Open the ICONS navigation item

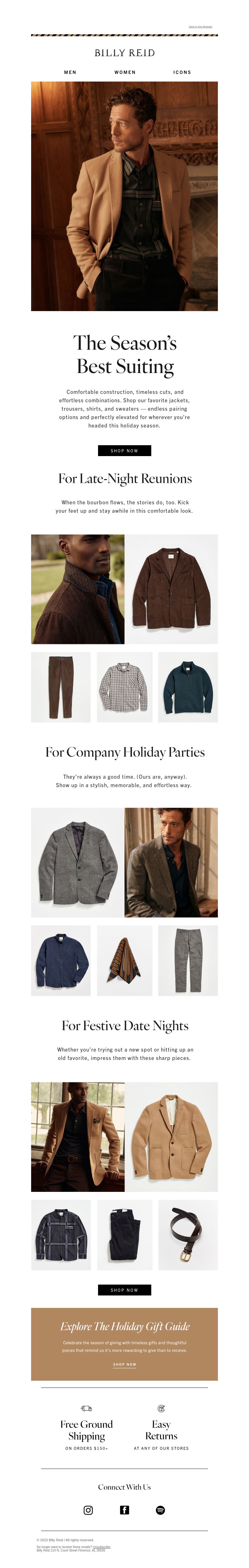click(x=182, y=72)
